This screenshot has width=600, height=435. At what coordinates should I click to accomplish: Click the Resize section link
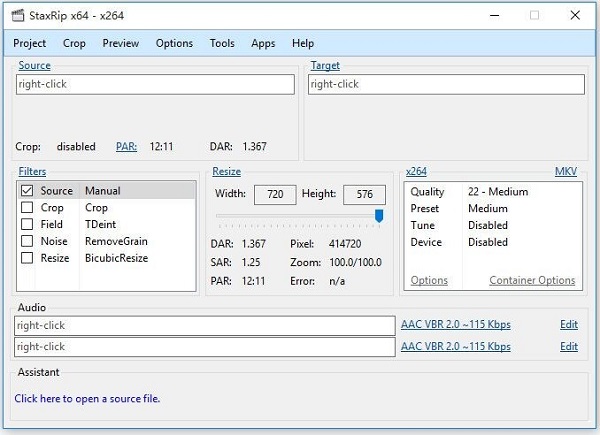(227, 171)
